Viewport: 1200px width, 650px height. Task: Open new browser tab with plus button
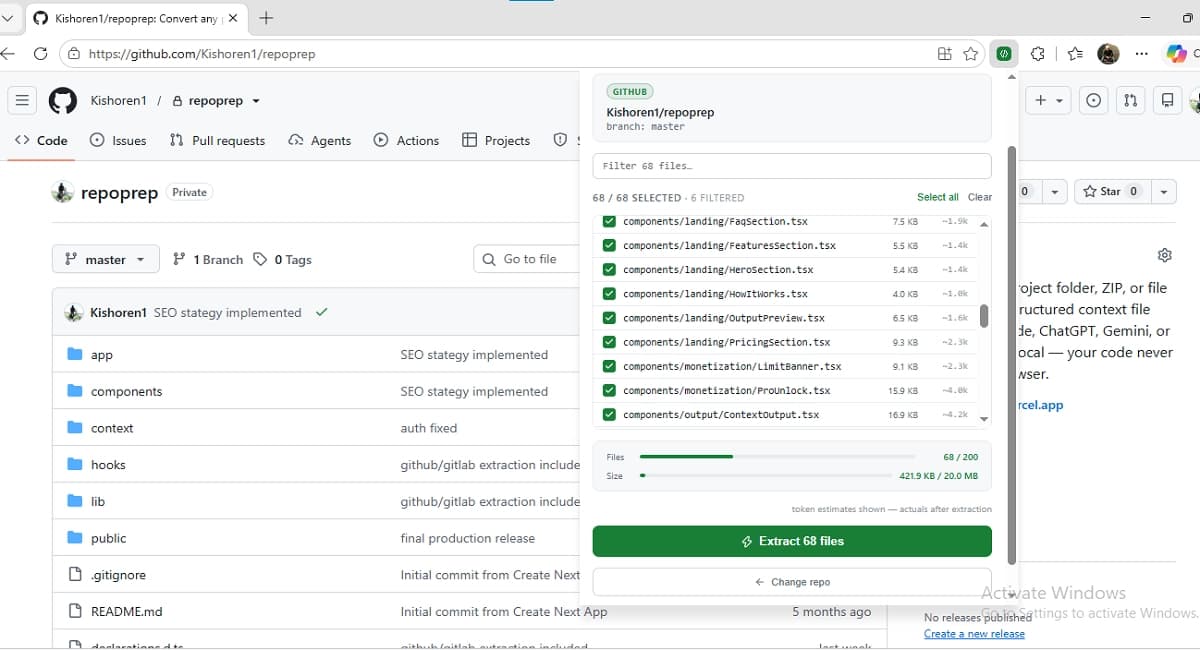click(x=267, y=18)
